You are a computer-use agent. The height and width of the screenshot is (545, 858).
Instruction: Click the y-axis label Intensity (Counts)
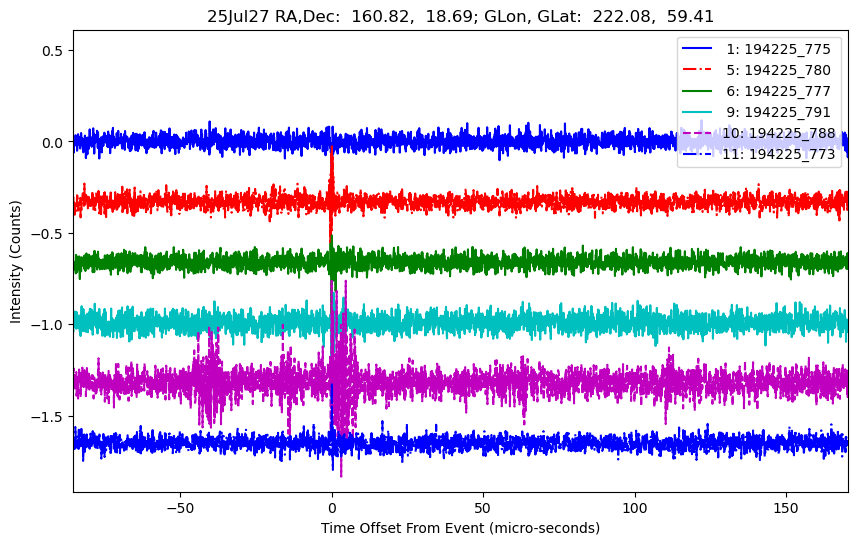[15, 262]
